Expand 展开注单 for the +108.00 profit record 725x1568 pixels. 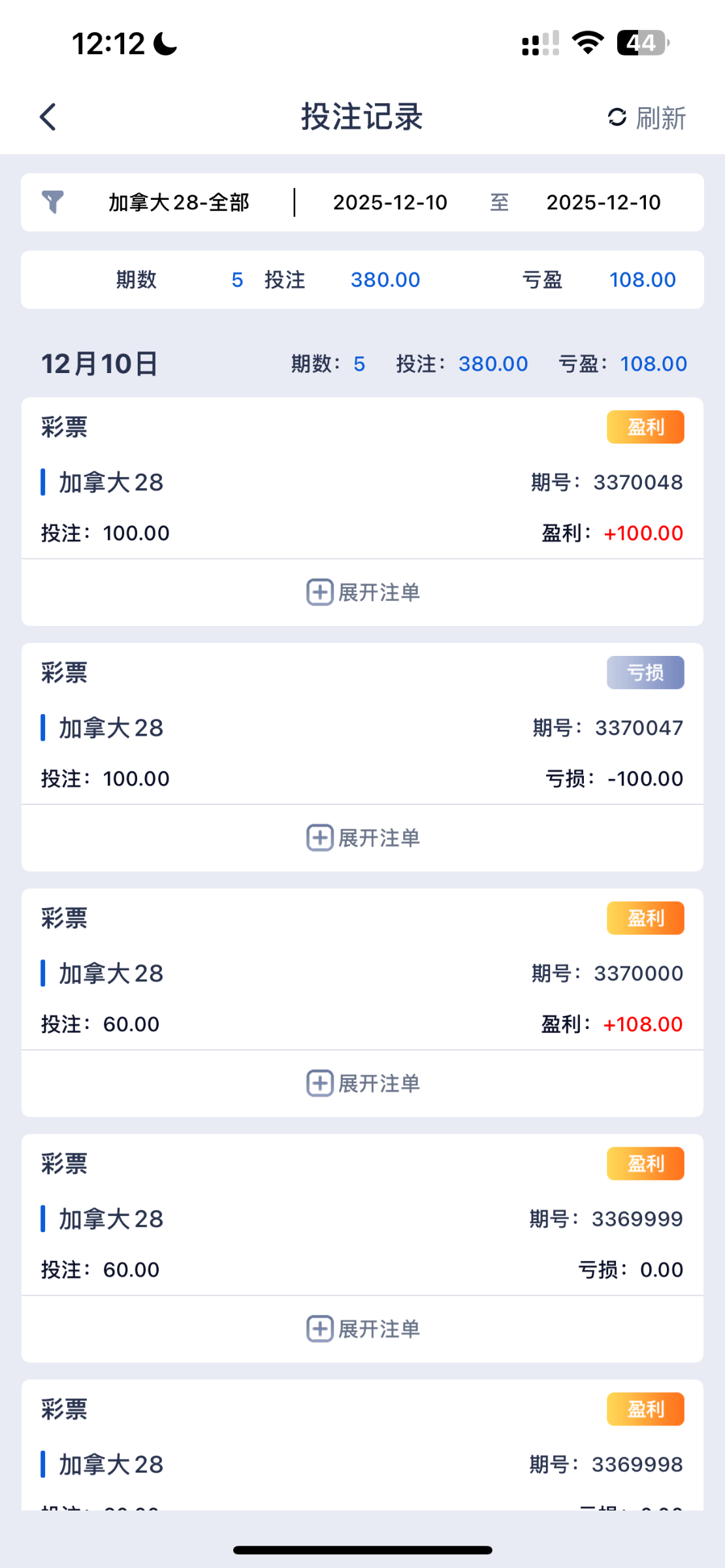point(379,1083)
